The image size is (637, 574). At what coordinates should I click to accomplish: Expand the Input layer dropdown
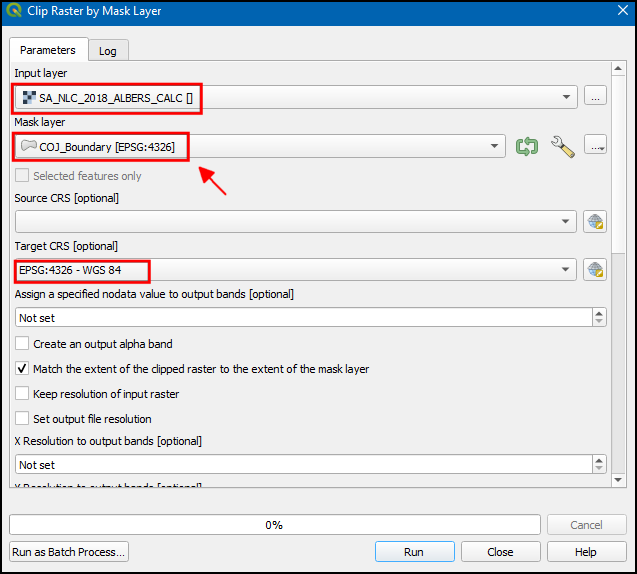tap(568, 97)
